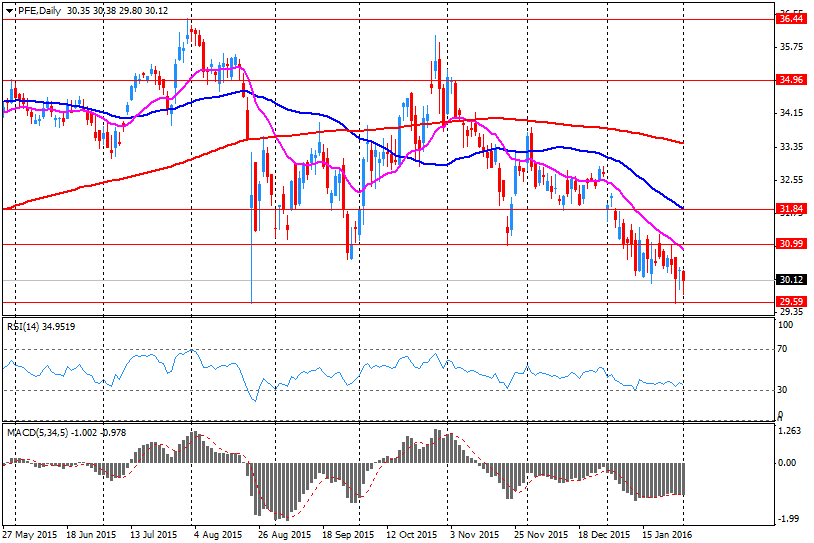The image size is (814, 543).
Task: Click the RSI 70 level label
Action: coord(782,349)
